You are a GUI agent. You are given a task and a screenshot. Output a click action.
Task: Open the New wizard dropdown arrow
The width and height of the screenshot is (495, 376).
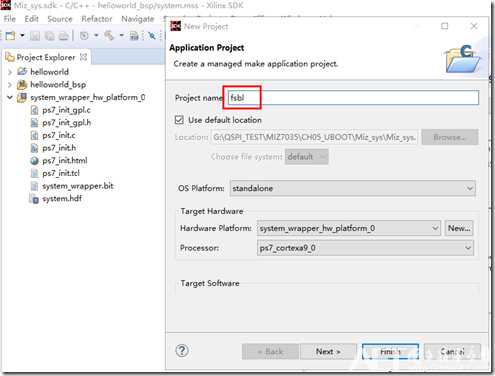click(x=22, y=35)
